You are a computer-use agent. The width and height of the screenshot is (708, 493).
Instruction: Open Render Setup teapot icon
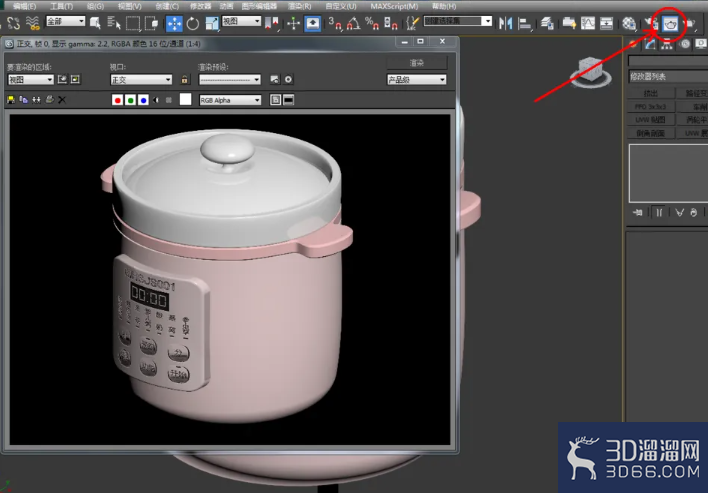tap(651, 23)
